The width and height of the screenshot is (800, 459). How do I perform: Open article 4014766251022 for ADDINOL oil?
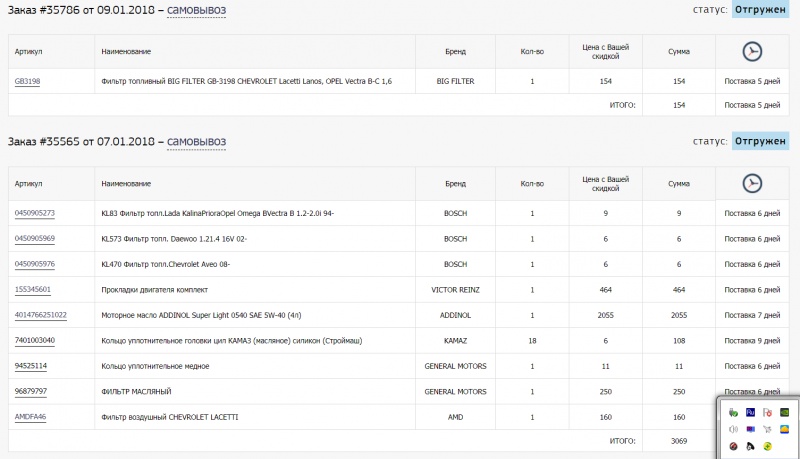(41, 315)
